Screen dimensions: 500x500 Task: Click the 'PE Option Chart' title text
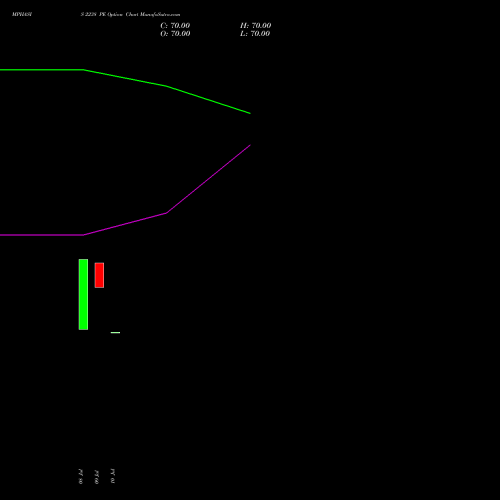click(x=118, y=15)
